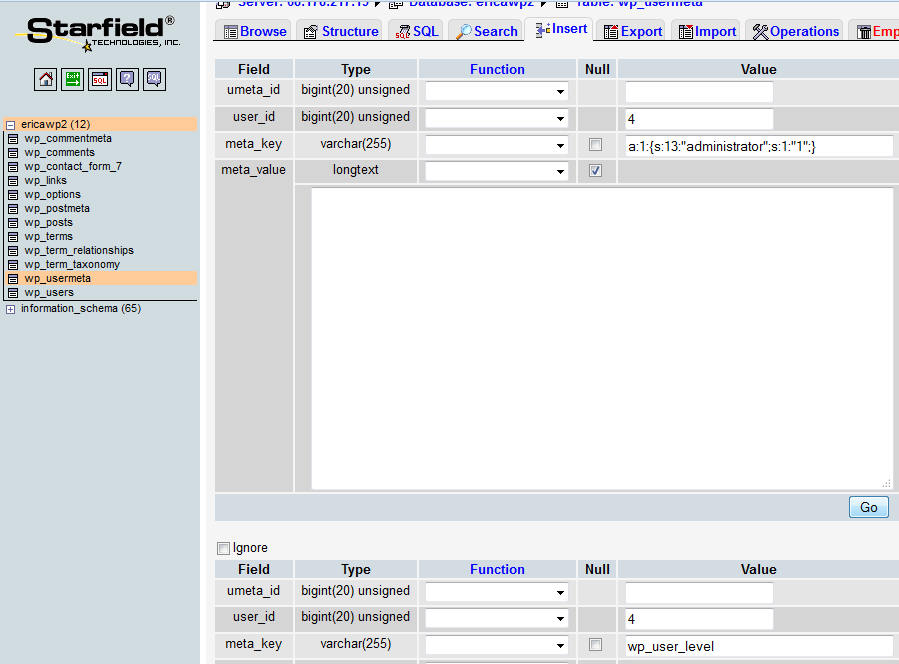Click the table icon beside wp_users

(x=13, y=293)
